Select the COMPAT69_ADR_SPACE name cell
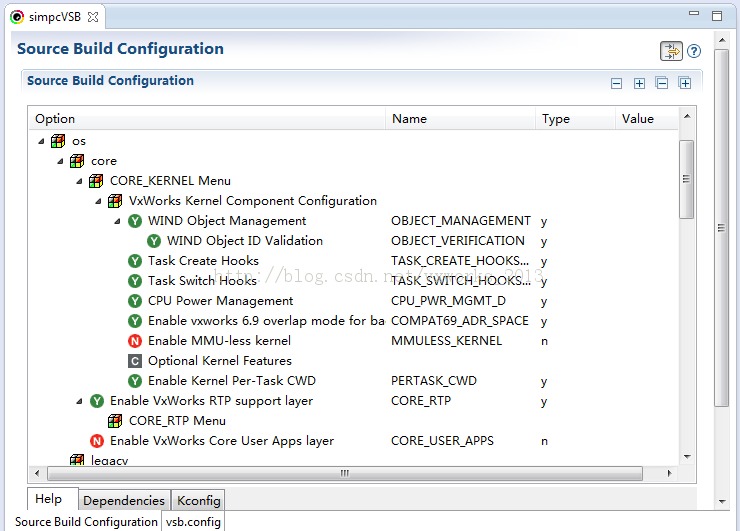This screenshot has height=531, width=740. [460, 321]
